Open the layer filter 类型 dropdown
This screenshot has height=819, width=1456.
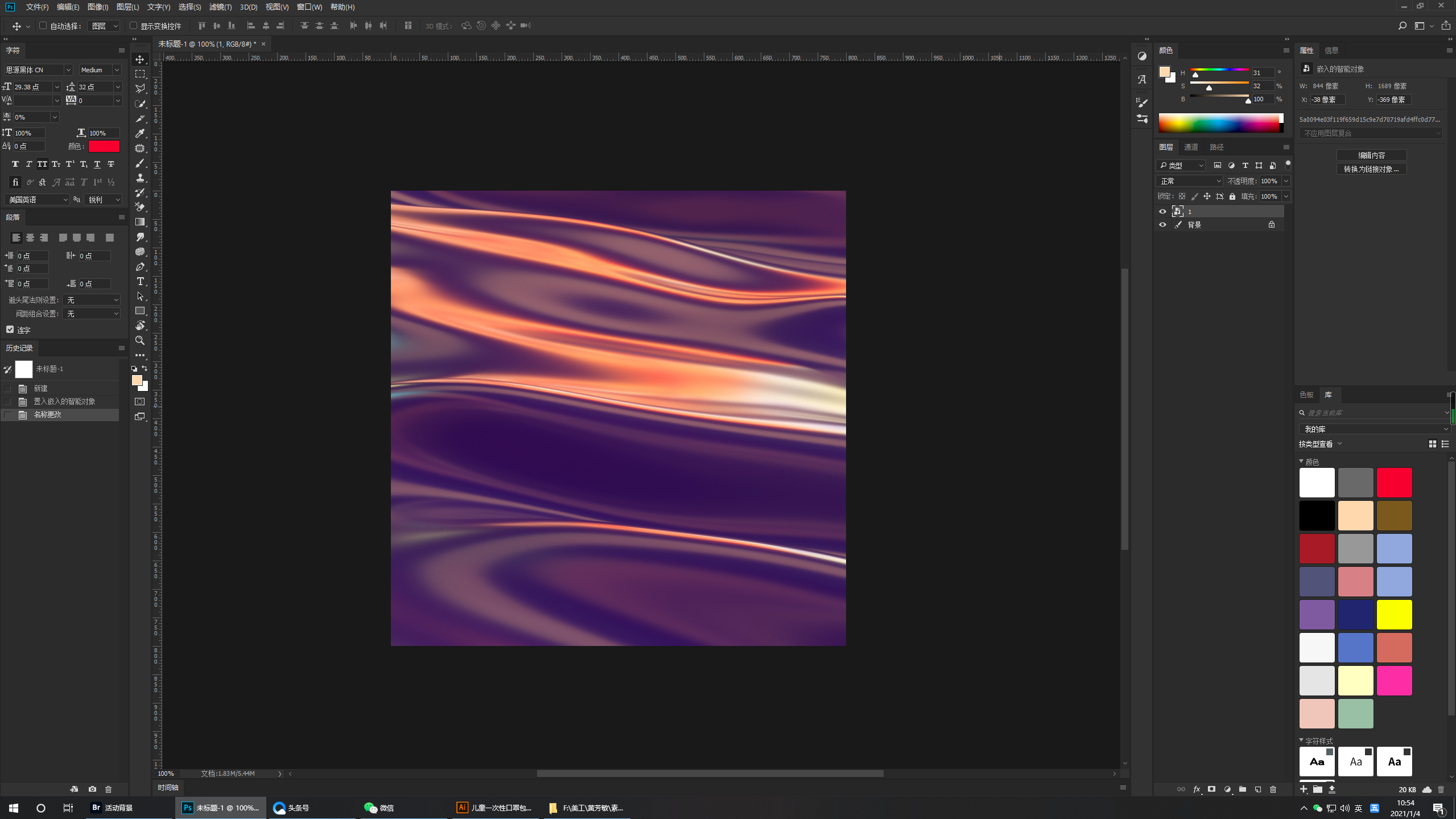[x=1181, y=166]
